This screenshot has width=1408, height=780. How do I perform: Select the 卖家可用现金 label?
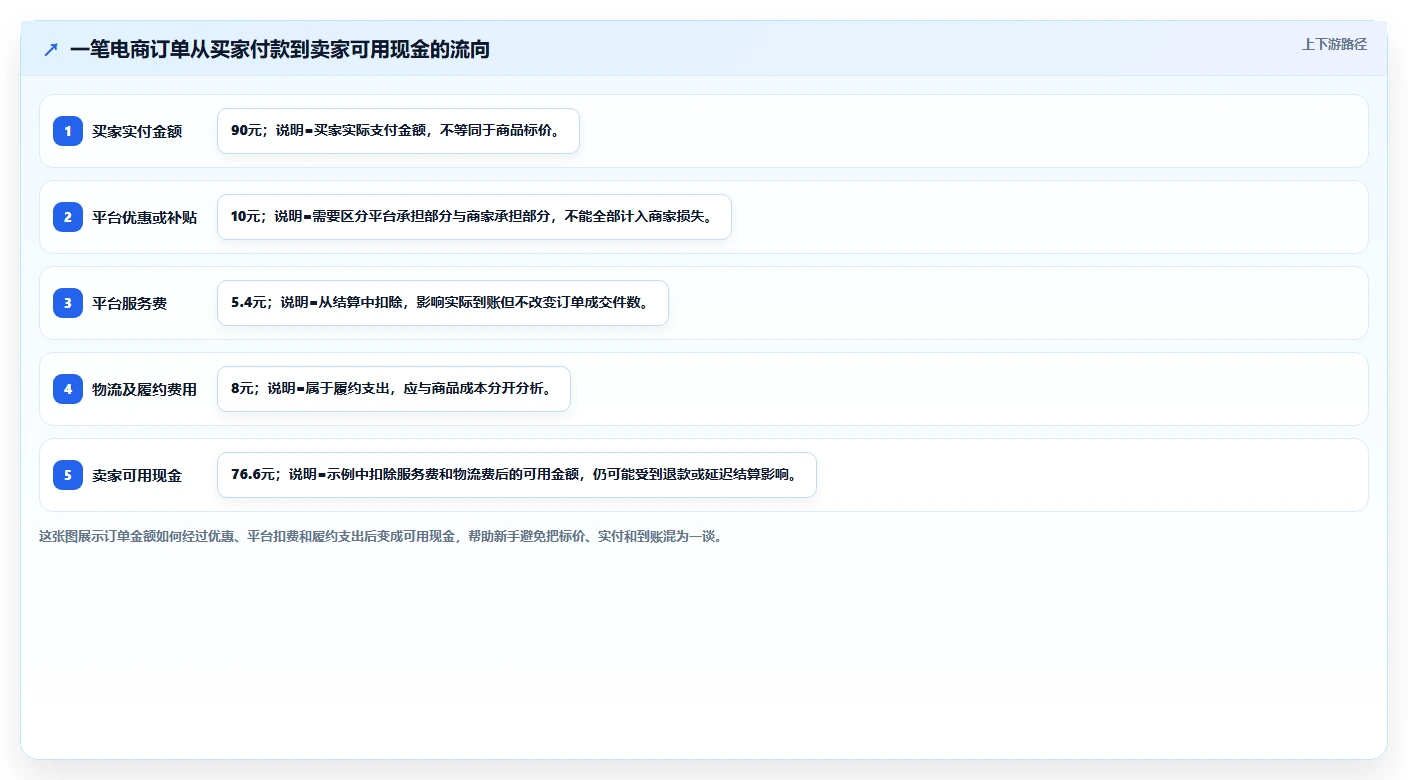tap(137, 475)
